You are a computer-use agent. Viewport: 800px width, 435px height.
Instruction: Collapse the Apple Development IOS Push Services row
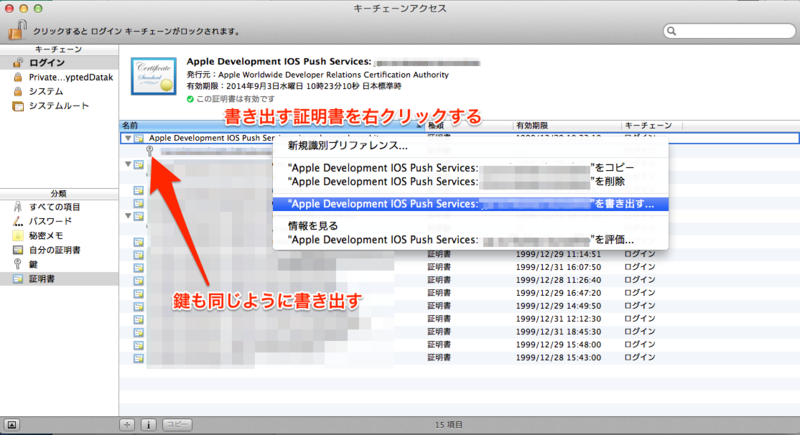pos(128,138)
